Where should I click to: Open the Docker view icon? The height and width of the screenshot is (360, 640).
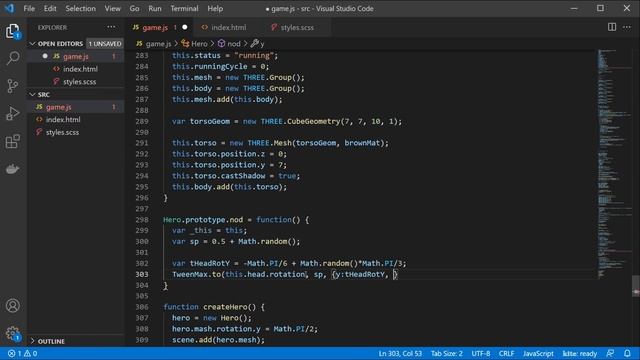click(x=13, y=169)
